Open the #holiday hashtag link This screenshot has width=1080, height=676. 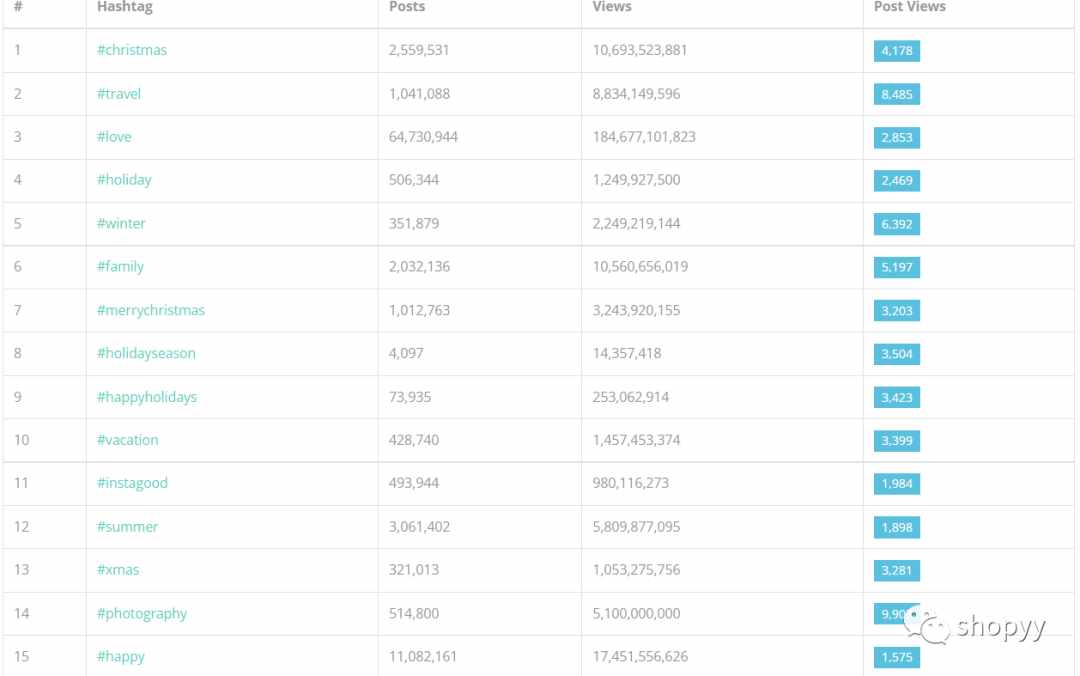point(124,180)
